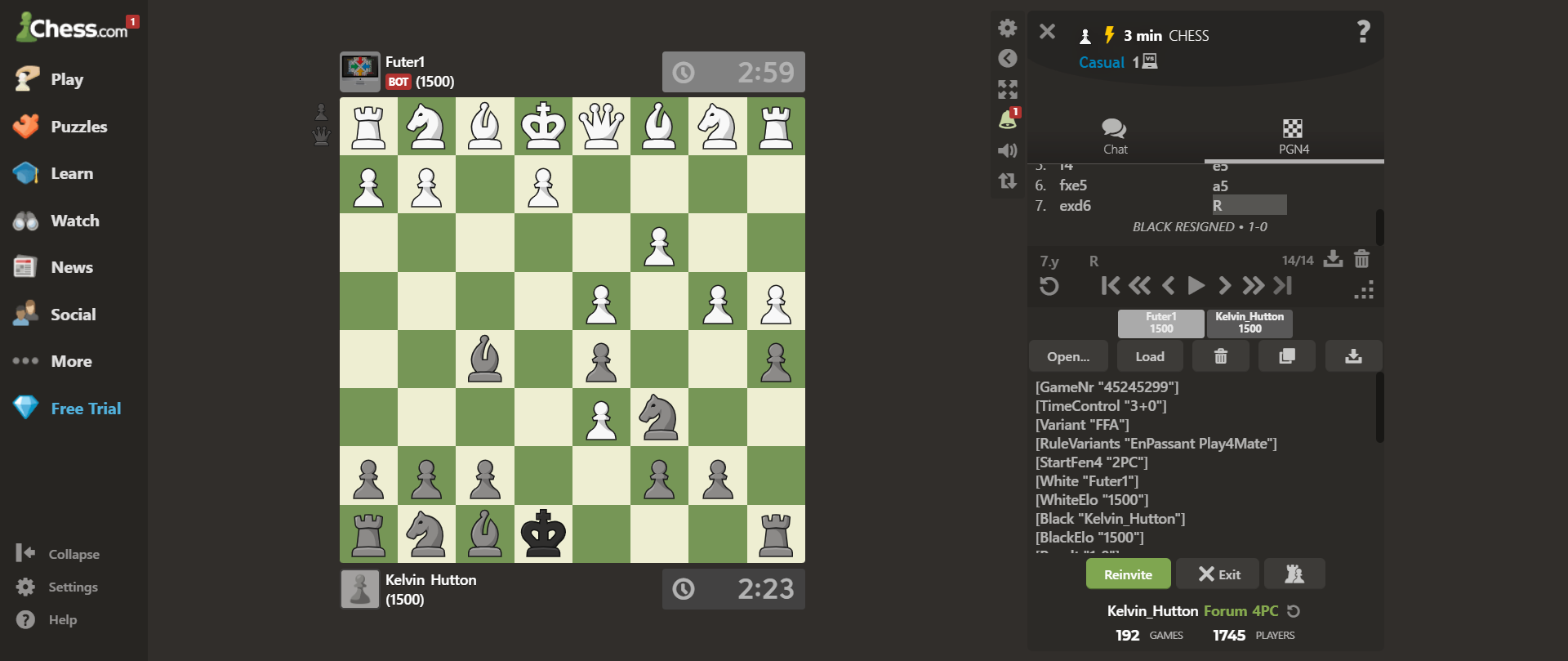This screenshot has width=1568, height=661.
Task: Open the question mark help icon
Action: pyautogui.click(x=1363, y=32)
